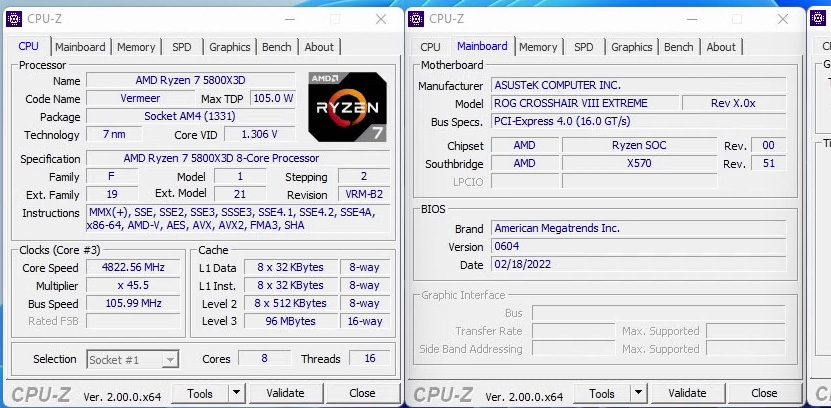Minimize the Mainboard CPU-Z window

tap(692, 19)
